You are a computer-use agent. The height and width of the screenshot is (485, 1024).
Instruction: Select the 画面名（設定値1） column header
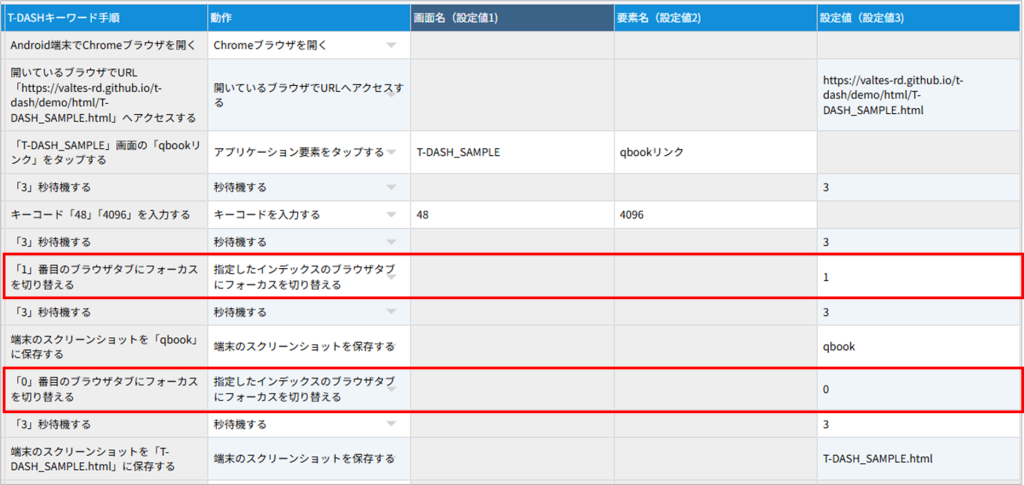512,19
